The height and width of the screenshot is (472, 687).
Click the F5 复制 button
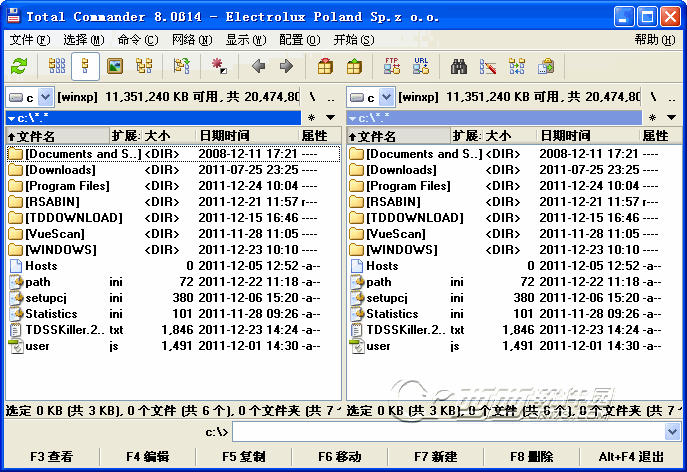click(x=244, y=457)
